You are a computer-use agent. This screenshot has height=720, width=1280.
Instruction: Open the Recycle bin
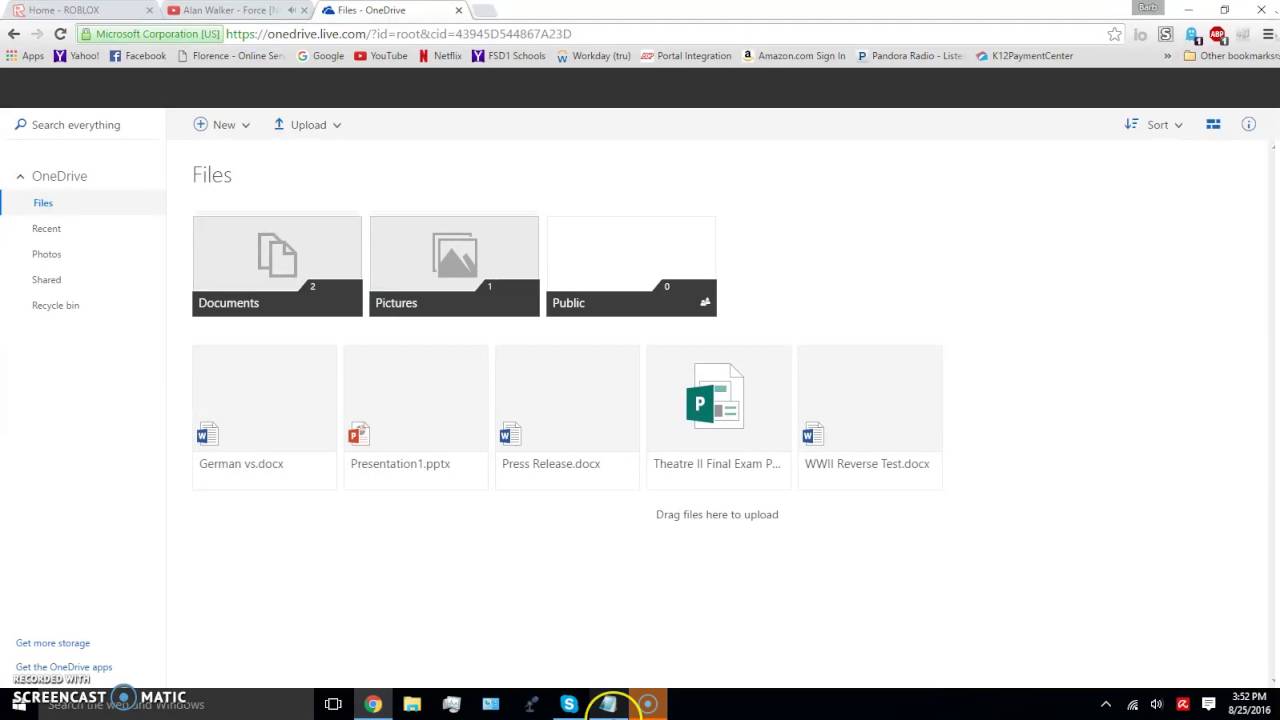pos(55,306)
